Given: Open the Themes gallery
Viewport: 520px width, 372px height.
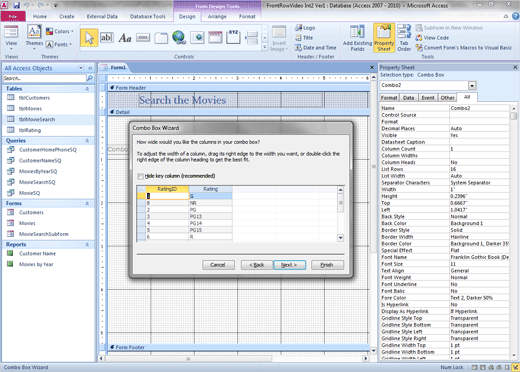Looking at the screenshot, I should tap(34, 37).
